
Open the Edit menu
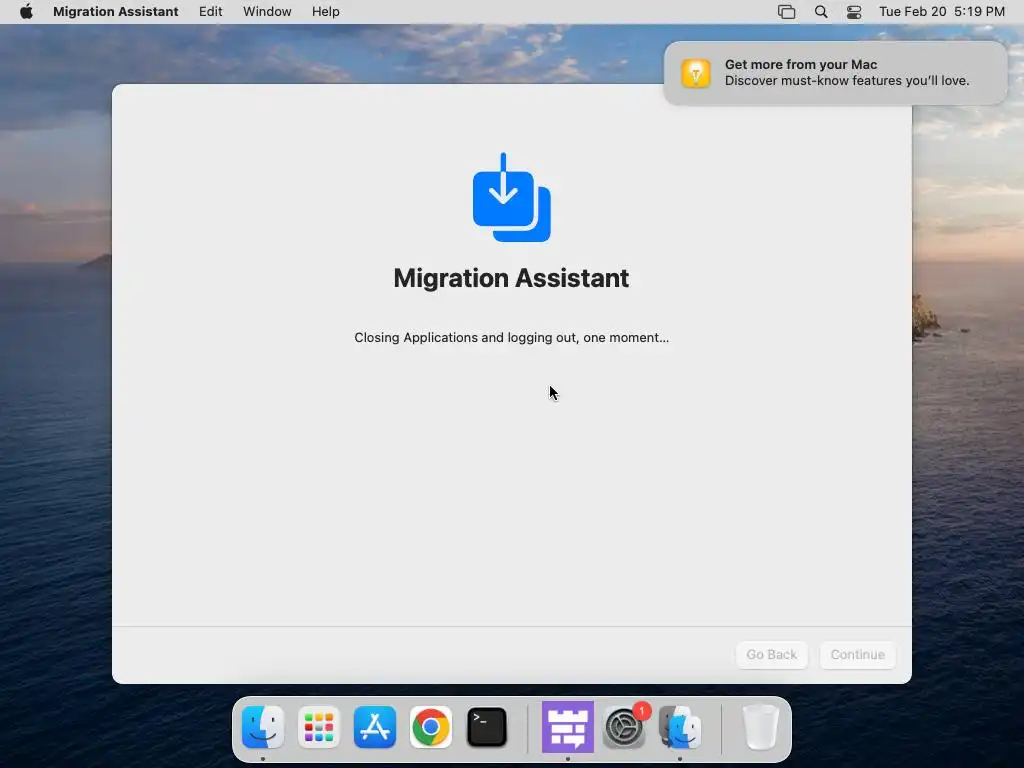pos(210,12)
